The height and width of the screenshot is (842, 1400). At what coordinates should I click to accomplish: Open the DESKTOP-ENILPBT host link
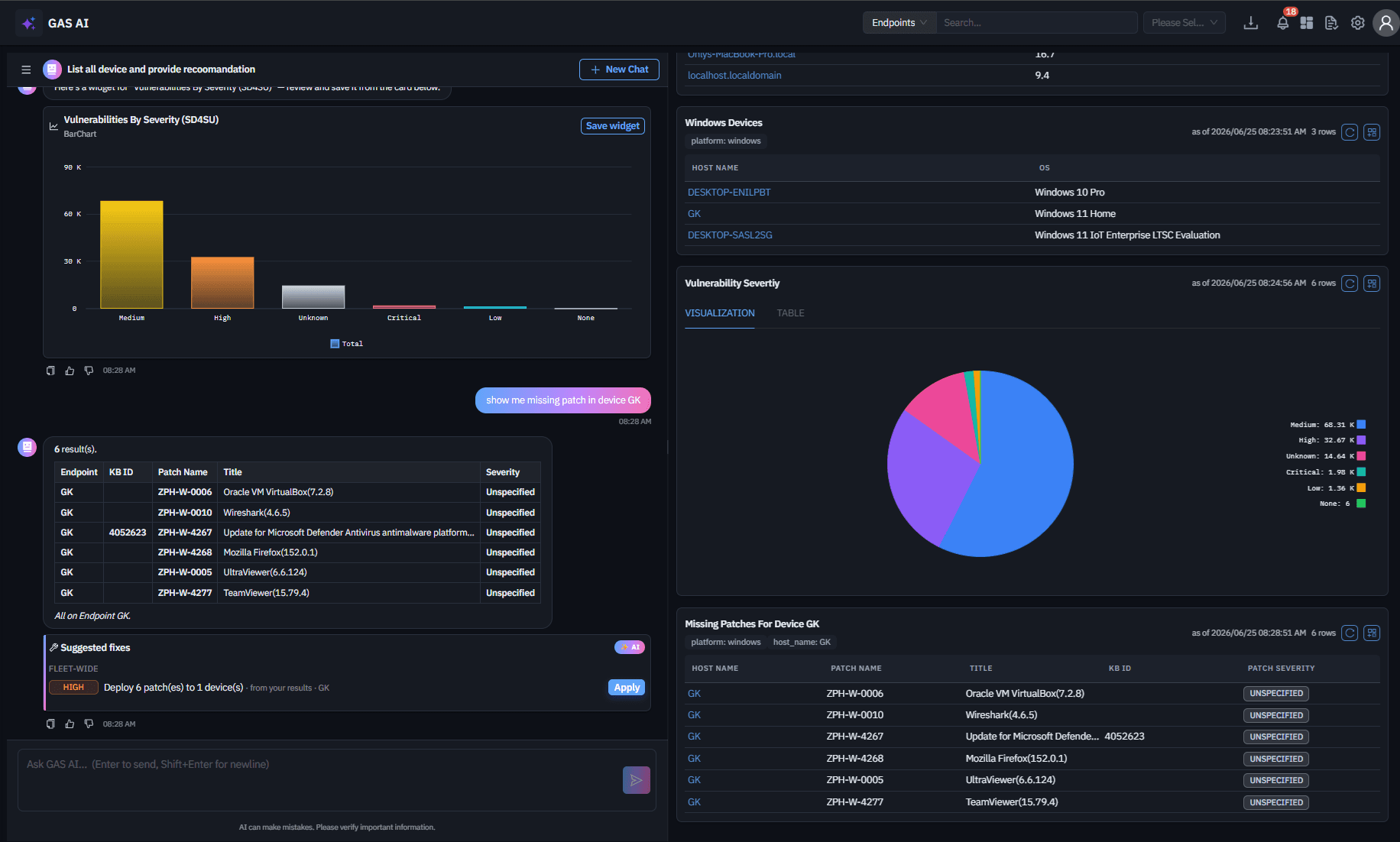pyautogui.click(x=729, y=193)
